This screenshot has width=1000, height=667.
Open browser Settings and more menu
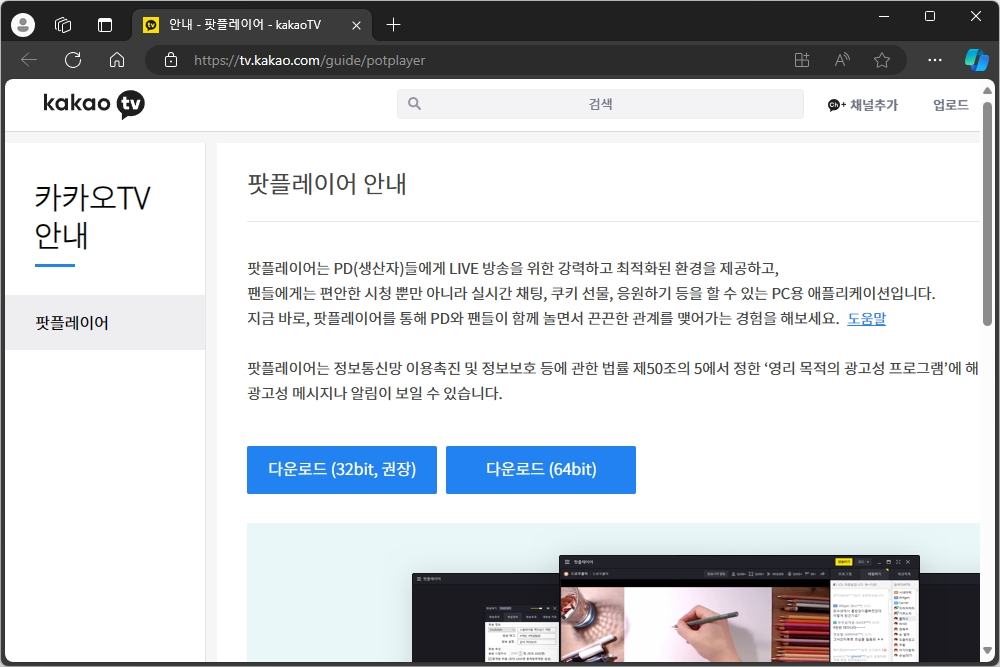click(935, 60)
